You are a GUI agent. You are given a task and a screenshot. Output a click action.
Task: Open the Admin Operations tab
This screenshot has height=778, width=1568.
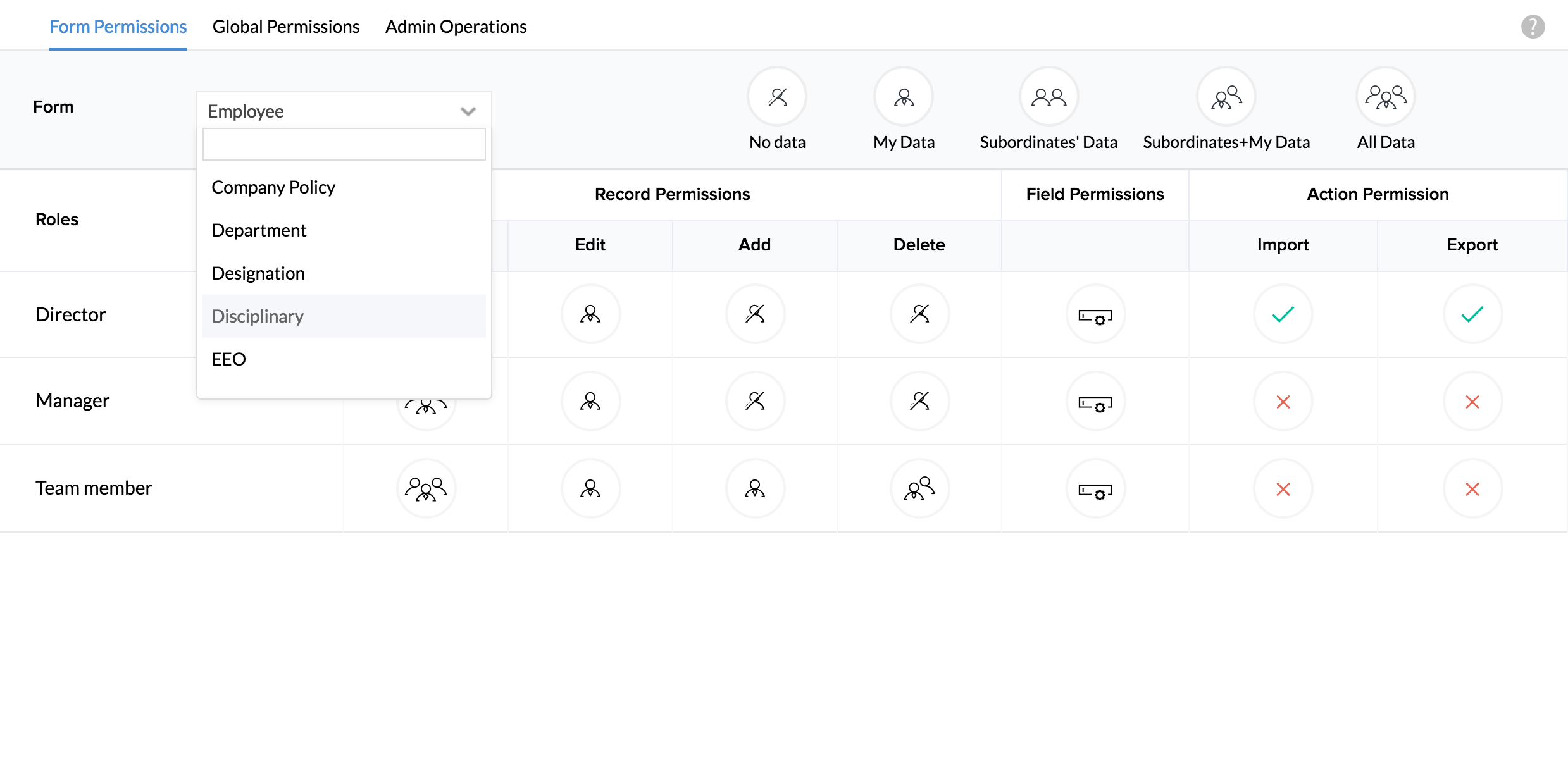pyautogui.click(x=456, y=27)
